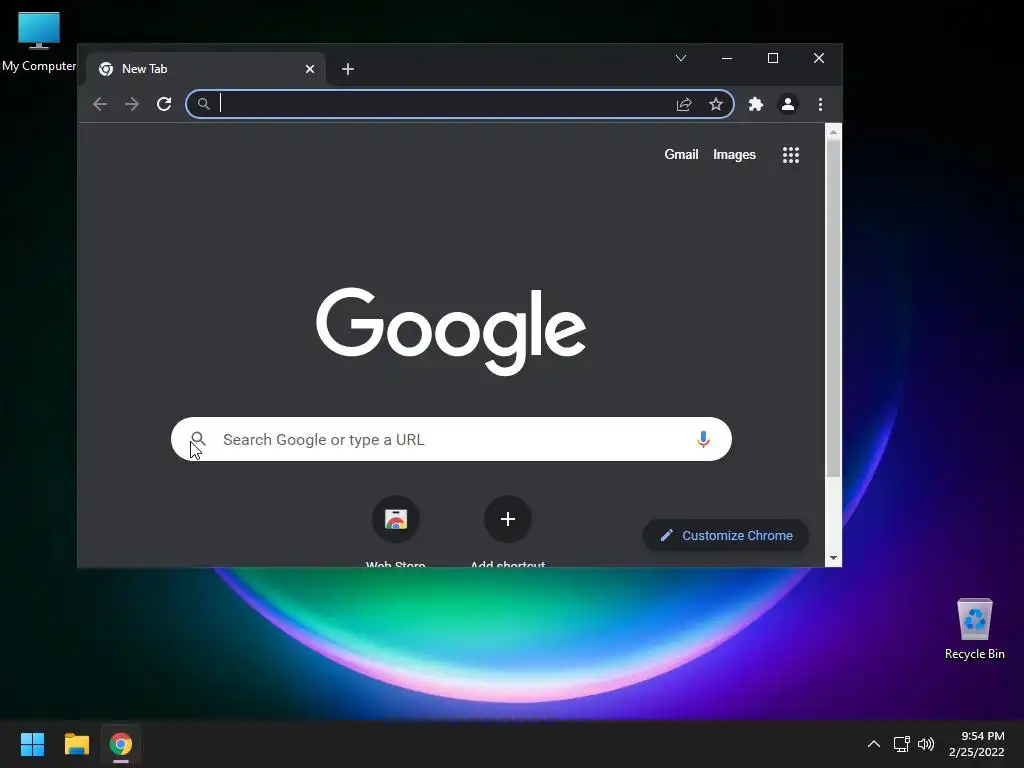Image resolution: width=1024 pixels, height=768 pixels.
Task: Click the page's vertical scrollbar thumb
Action: 833,307
